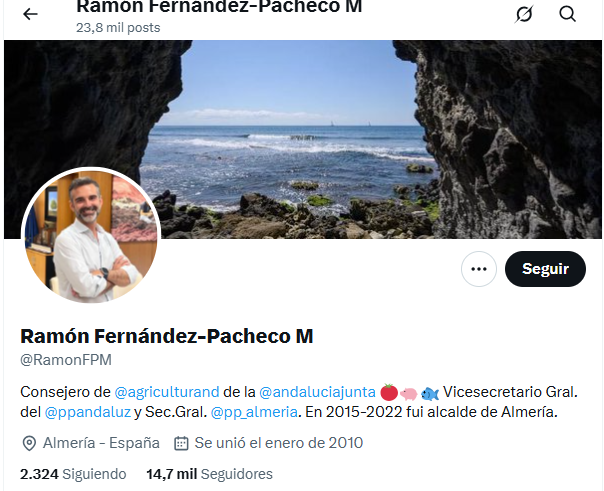View the 14,7 mil Seguidores list
The image size is (604, 491).
[210, 474]
